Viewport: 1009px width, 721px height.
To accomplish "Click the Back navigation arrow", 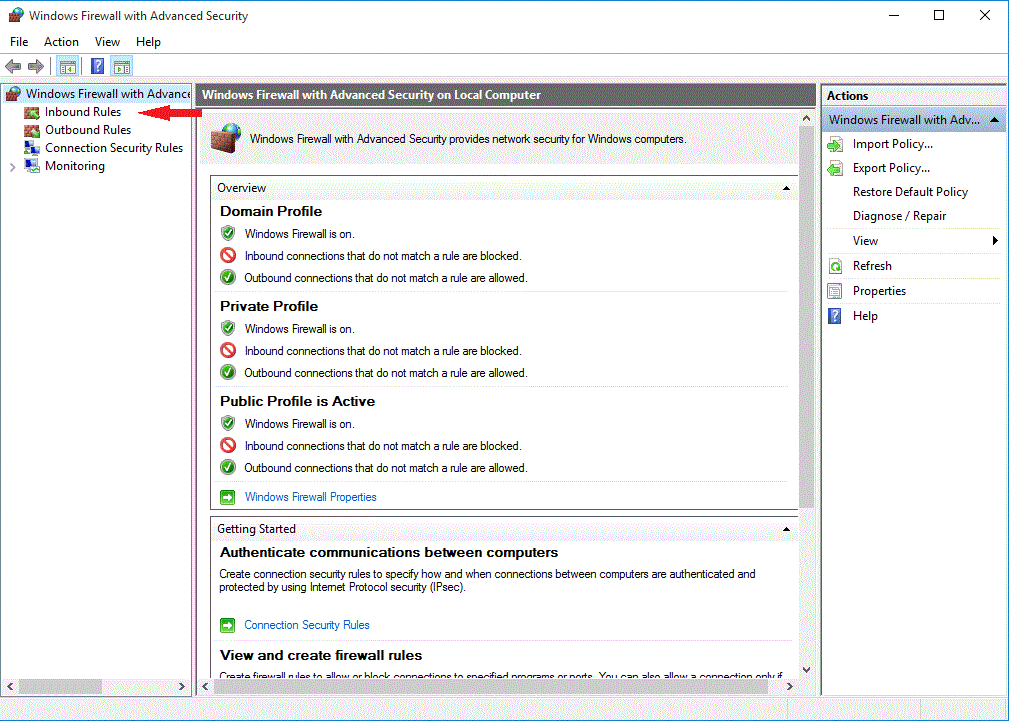I will (x=12, y=66).
